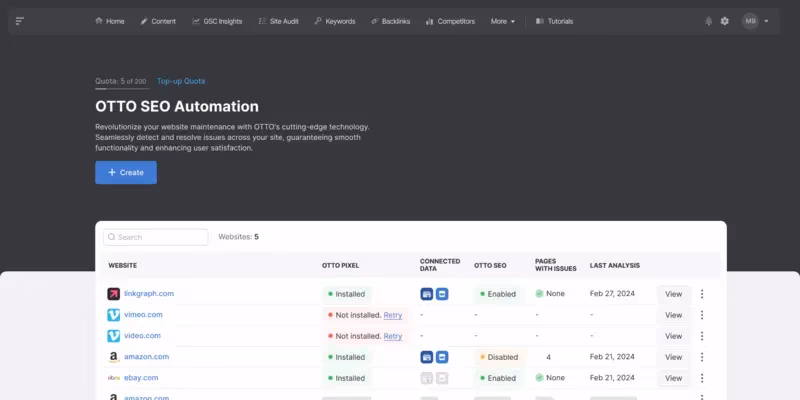Click second connected data icon for linkgraph.com
The width and height of the screenshot is (800, 400).
(442, 294)
